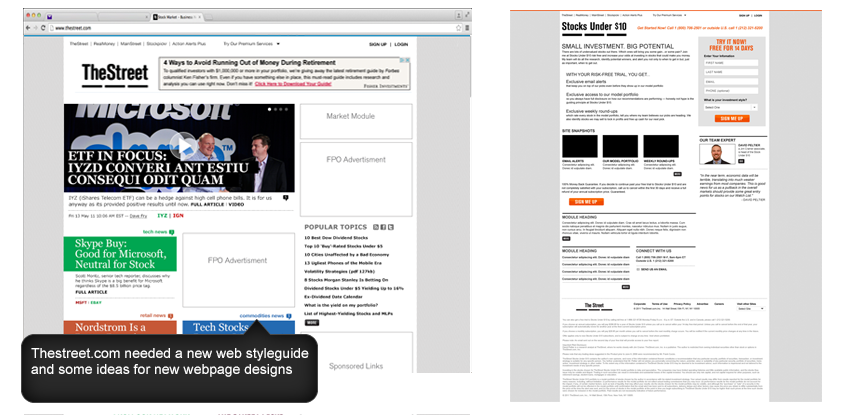Click the browser forward arrow
Viewport: 850px width, 415px height.
[x=36, y=27]
